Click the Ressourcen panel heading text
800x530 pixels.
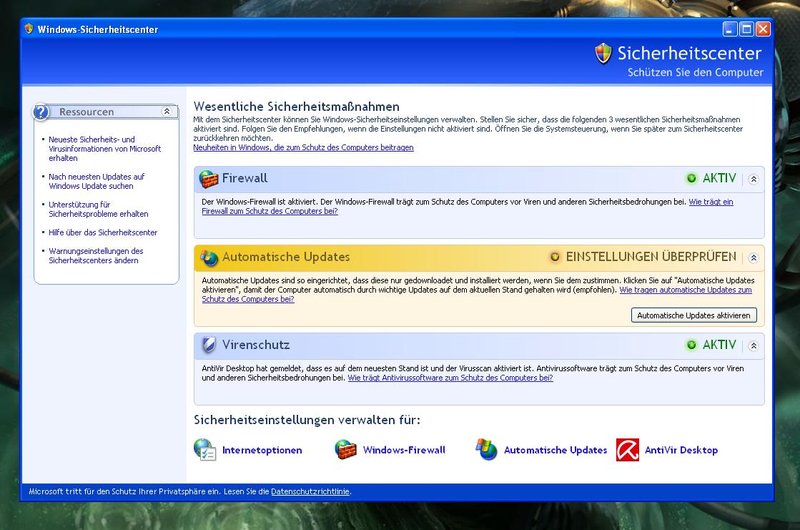[x=86, y=112]
